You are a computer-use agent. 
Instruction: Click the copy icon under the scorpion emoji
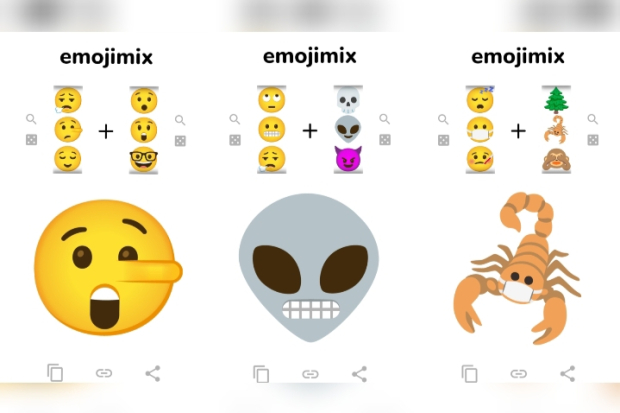[x=469, y=373]
